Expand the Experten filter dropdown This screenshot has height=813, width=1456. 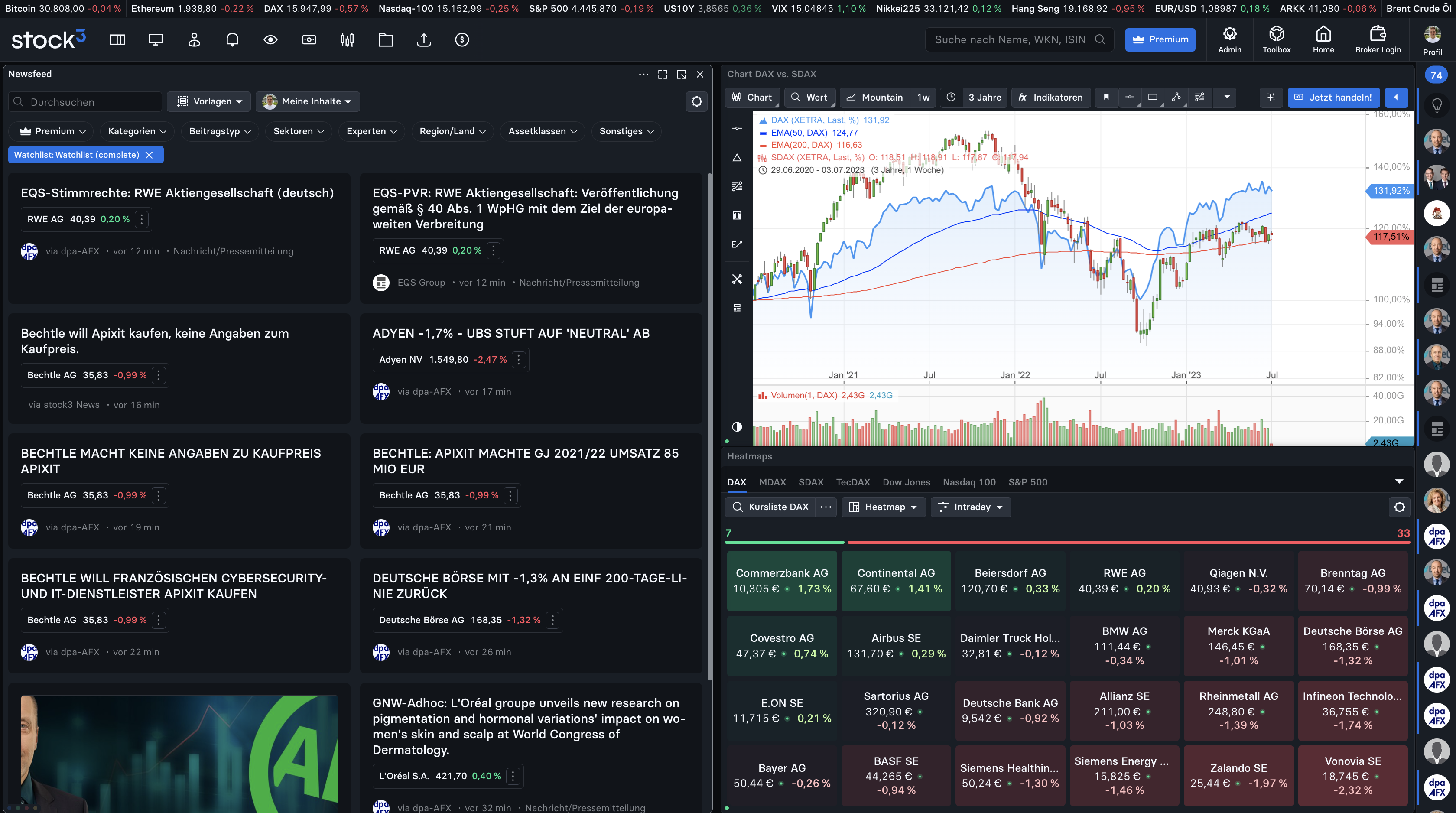(x=371, y=131)
